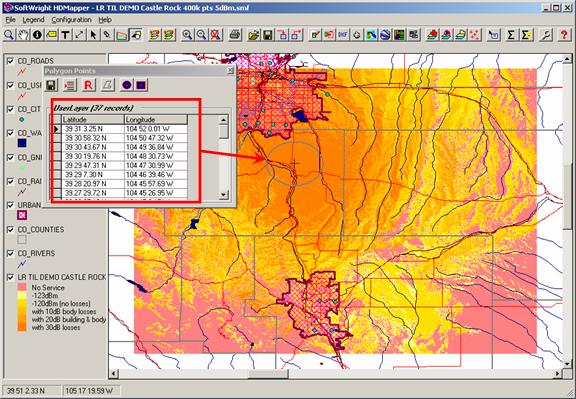Click the crosshair target toolbar icon
This screenshot has height=399, width=576.
click(357, 35)
